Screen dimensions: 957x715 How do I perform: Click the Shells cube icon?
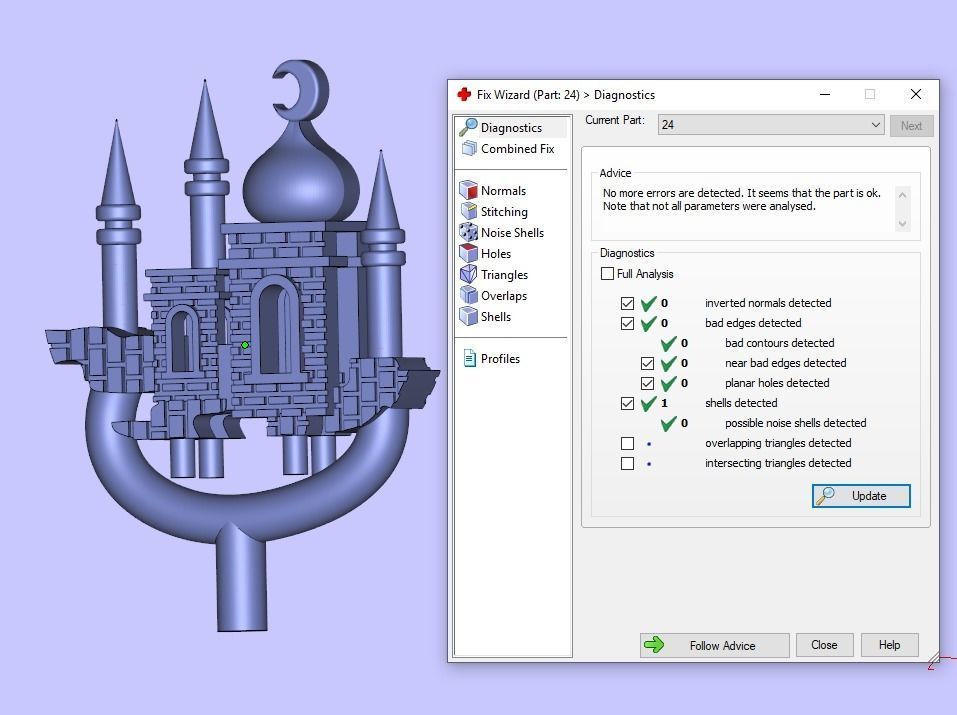[468, 316]
